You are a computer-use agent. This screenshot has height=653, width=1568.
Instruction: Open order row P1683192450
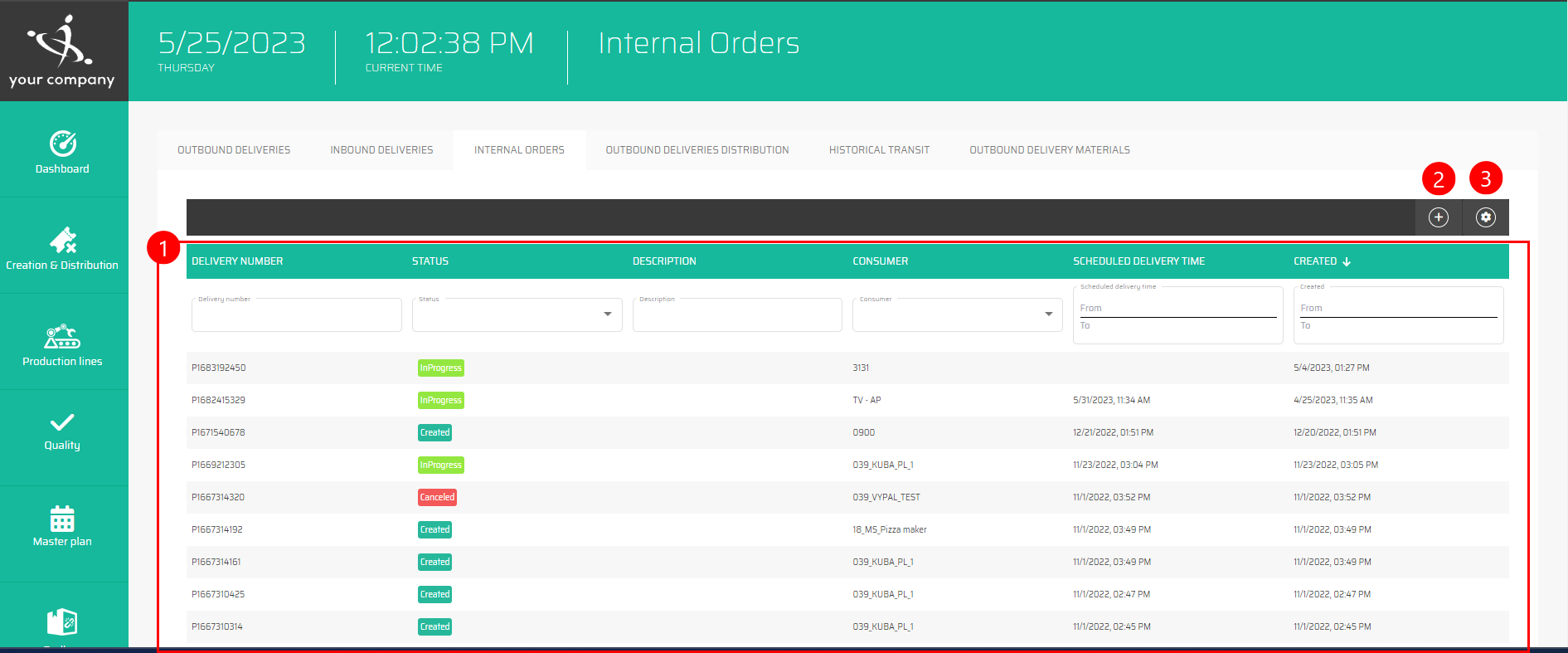tap(219, 368)
